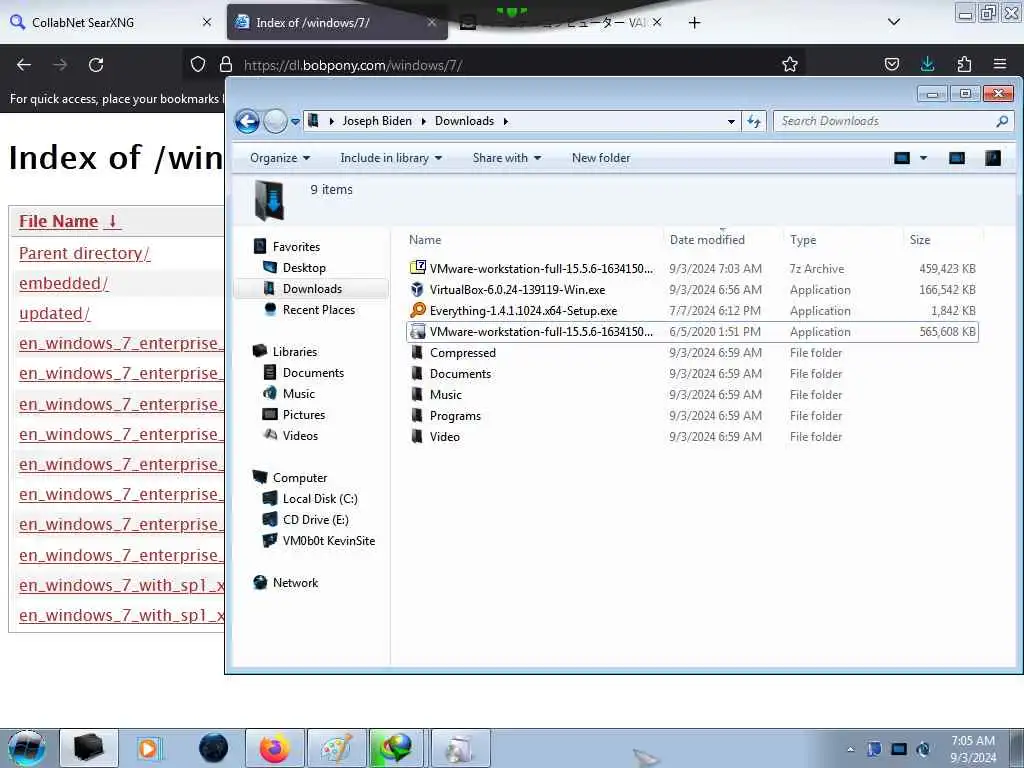Sort files by the Type column

[803, 240]
